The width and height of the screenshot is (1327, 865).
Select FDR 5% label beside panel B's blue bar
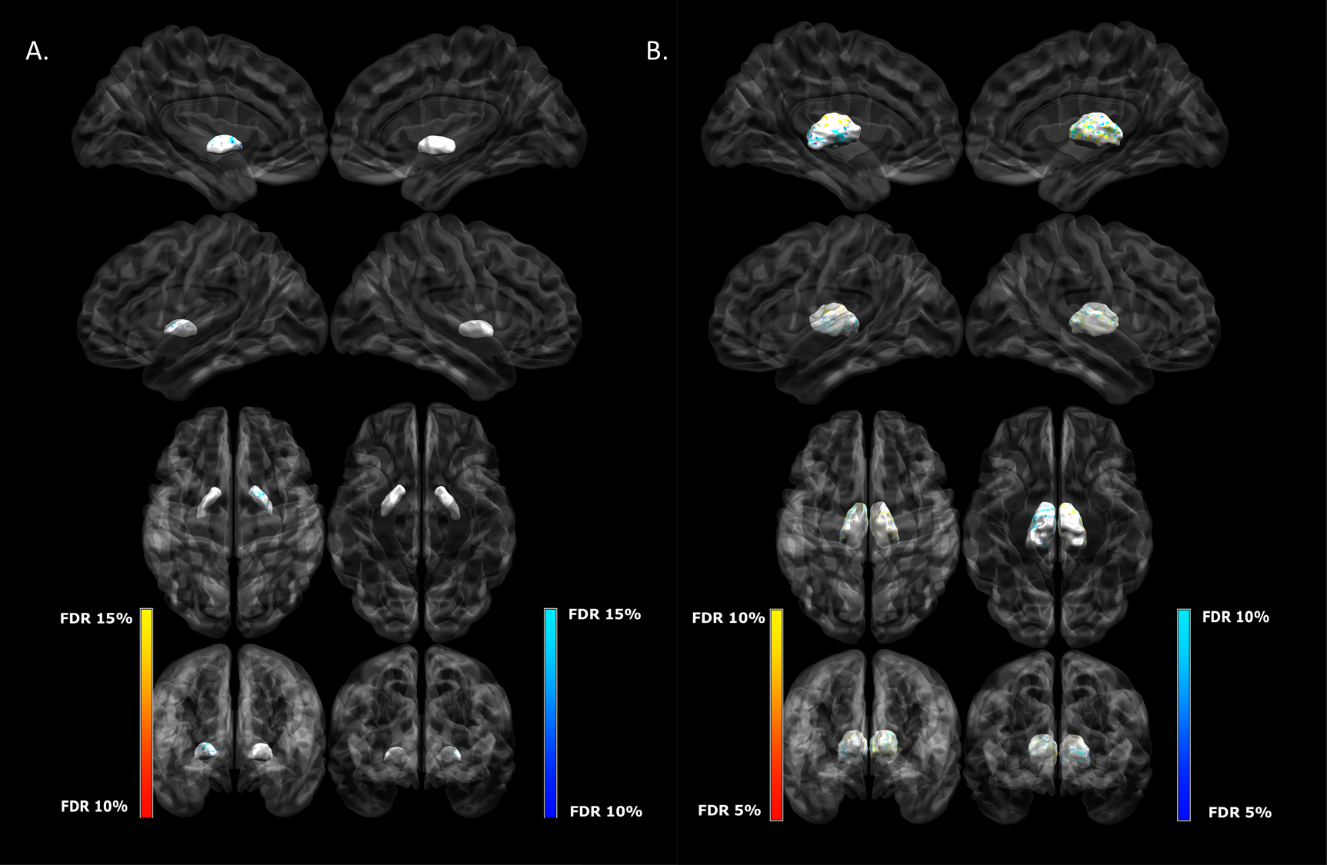point(1239,812)
